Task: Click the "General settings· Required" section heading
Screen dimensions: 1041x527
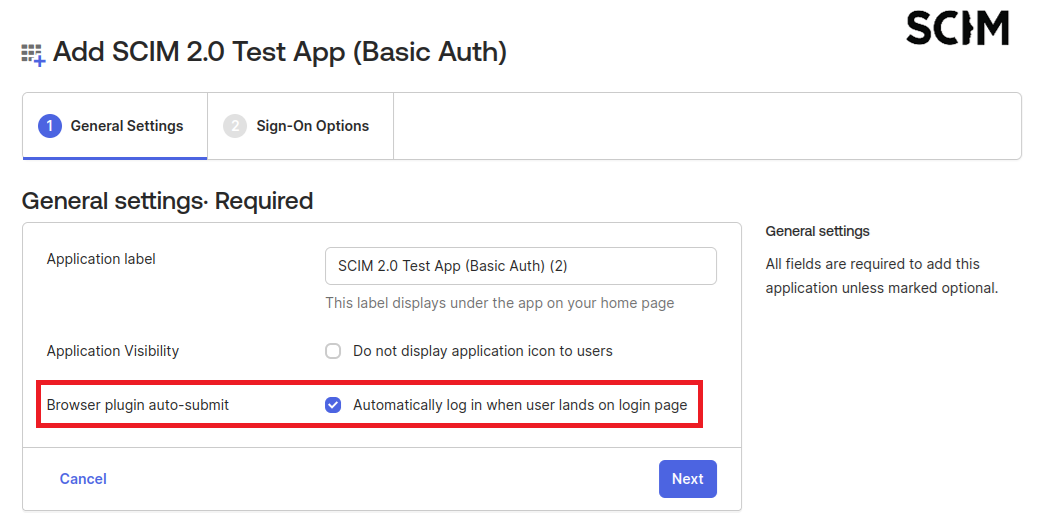Action: 167,201
